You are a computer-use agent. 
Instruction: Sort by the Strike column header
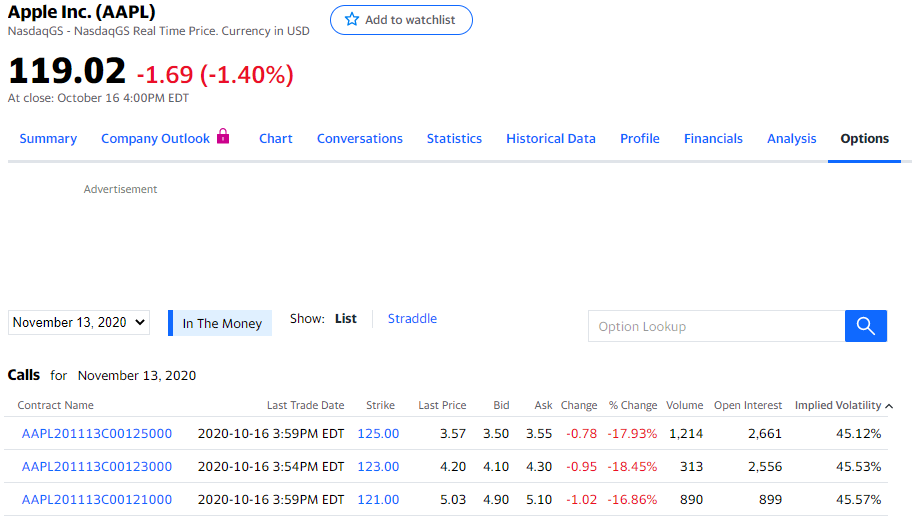click(x=380, y=406)
